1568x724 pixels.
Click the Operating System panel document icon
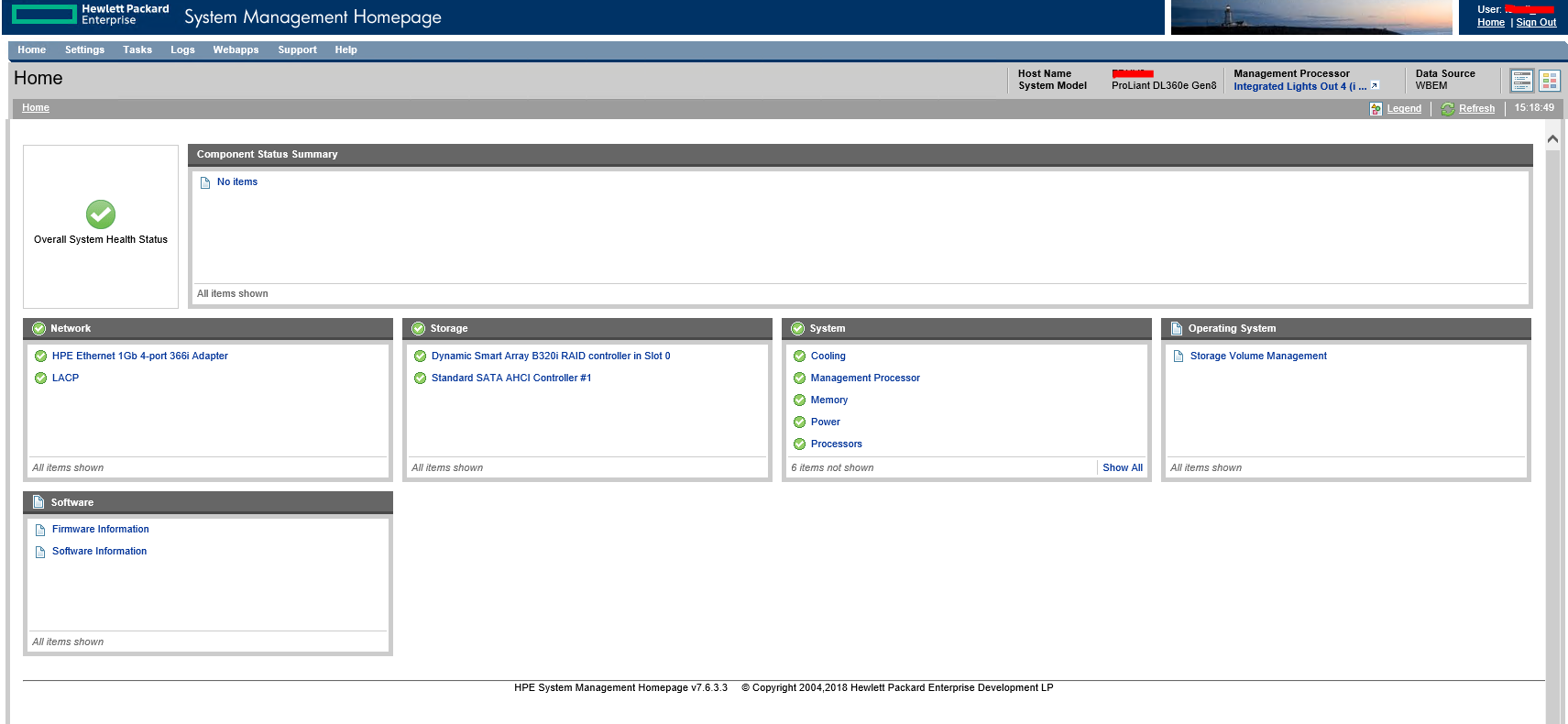pos(1177,328)
